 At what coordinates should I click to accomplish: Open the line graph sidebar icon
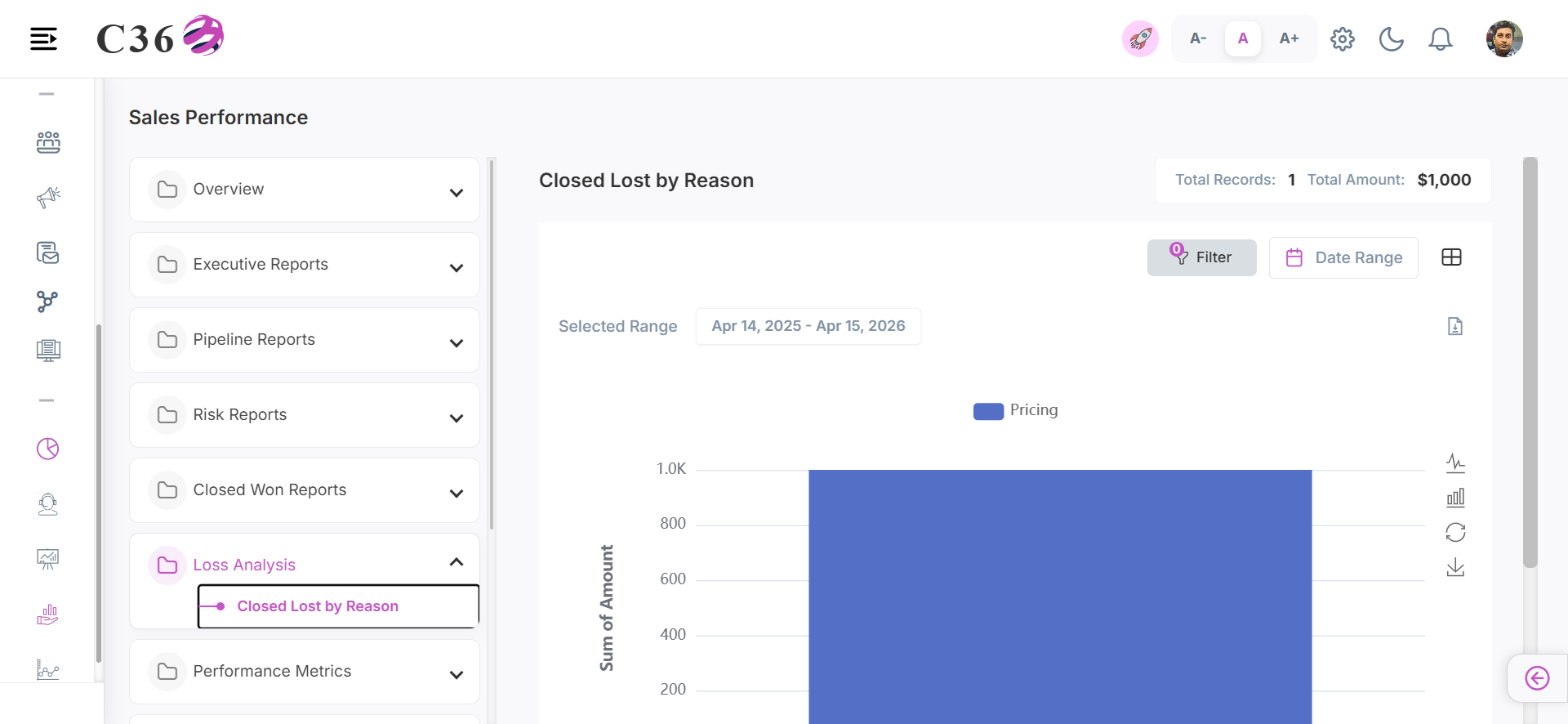click(x=48, y=669)
